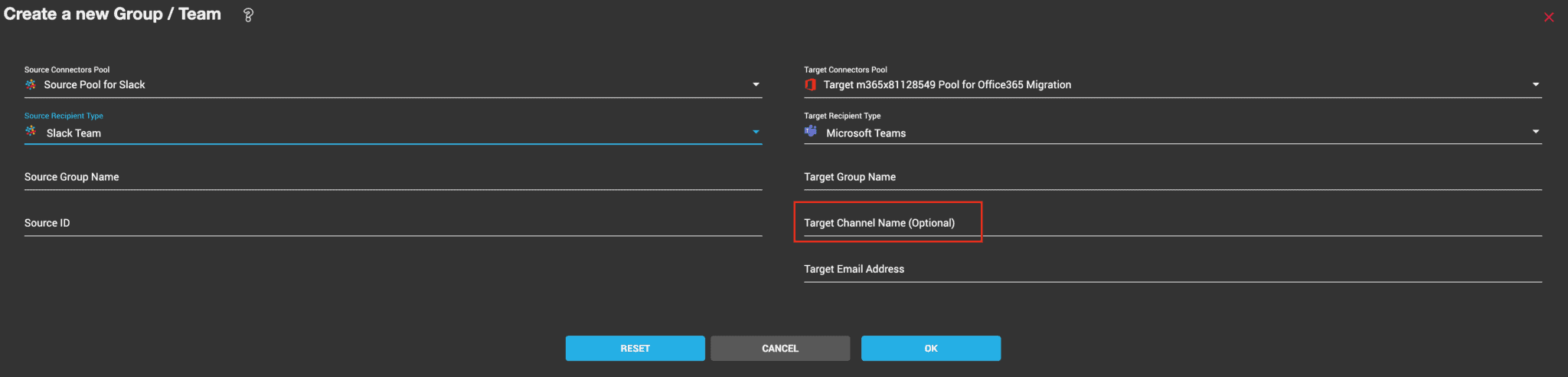Click the Microsoft Teams icon
The image size is (1568, 377).
point(811,131)
